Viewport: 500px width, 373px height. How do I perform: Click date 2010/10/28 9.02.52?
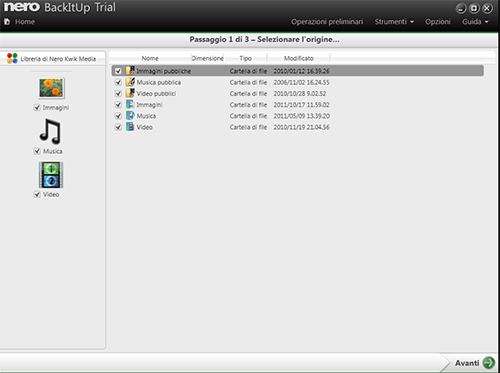pyautogui.click(x=300, y=94)
